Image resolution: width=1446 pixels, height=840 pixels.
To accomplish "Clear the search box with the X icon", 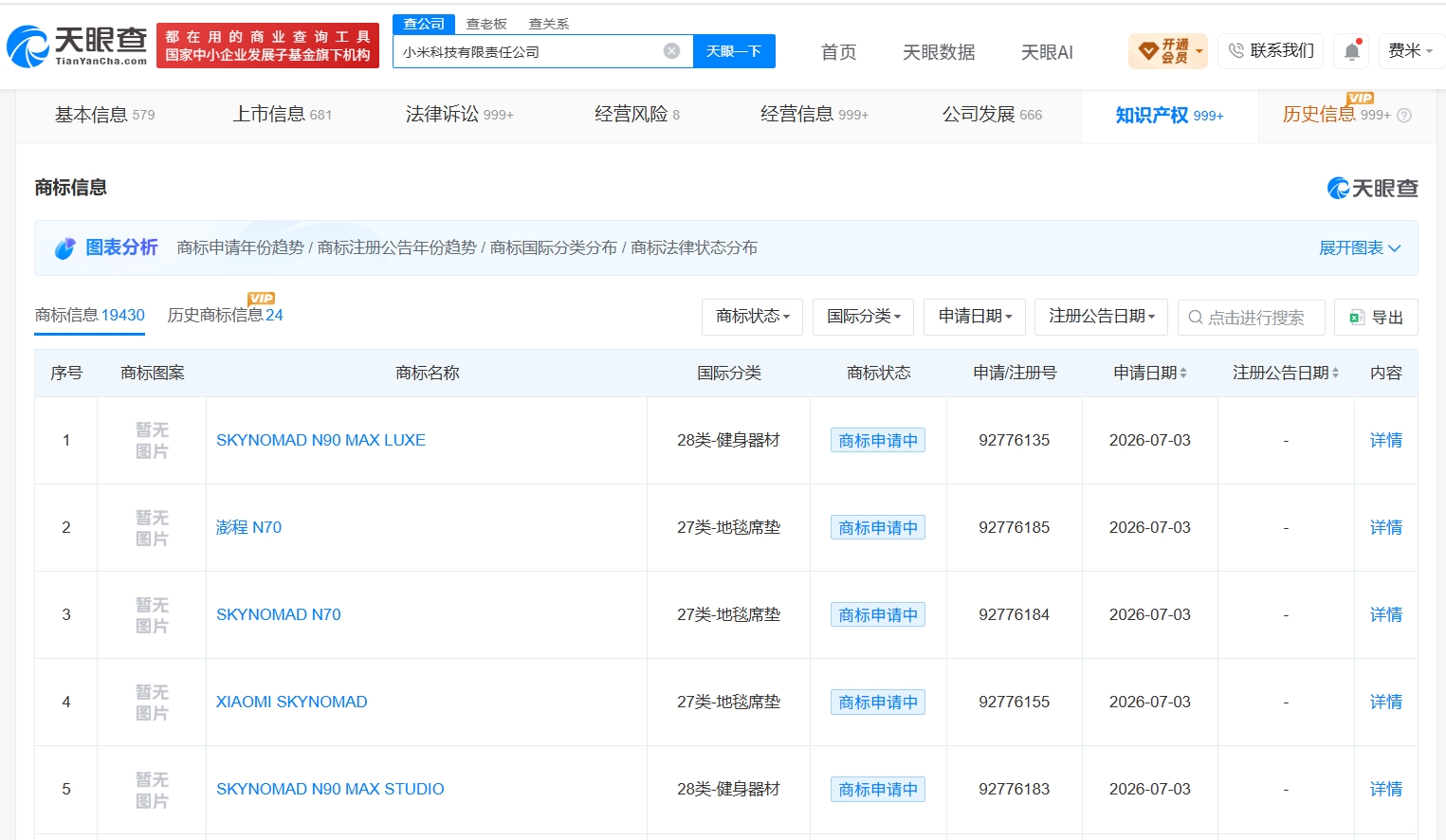I will [x=671, y=51].
